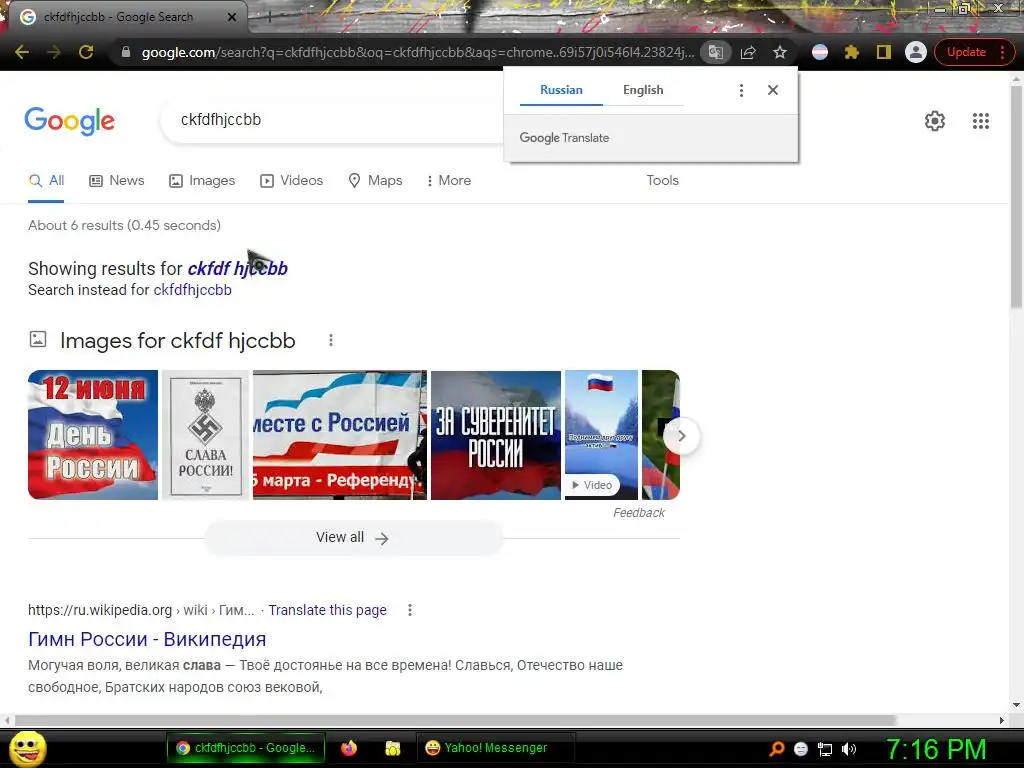Click Translate this page link
This screenshot has height=768, width=1024.
tap(327, 611)
